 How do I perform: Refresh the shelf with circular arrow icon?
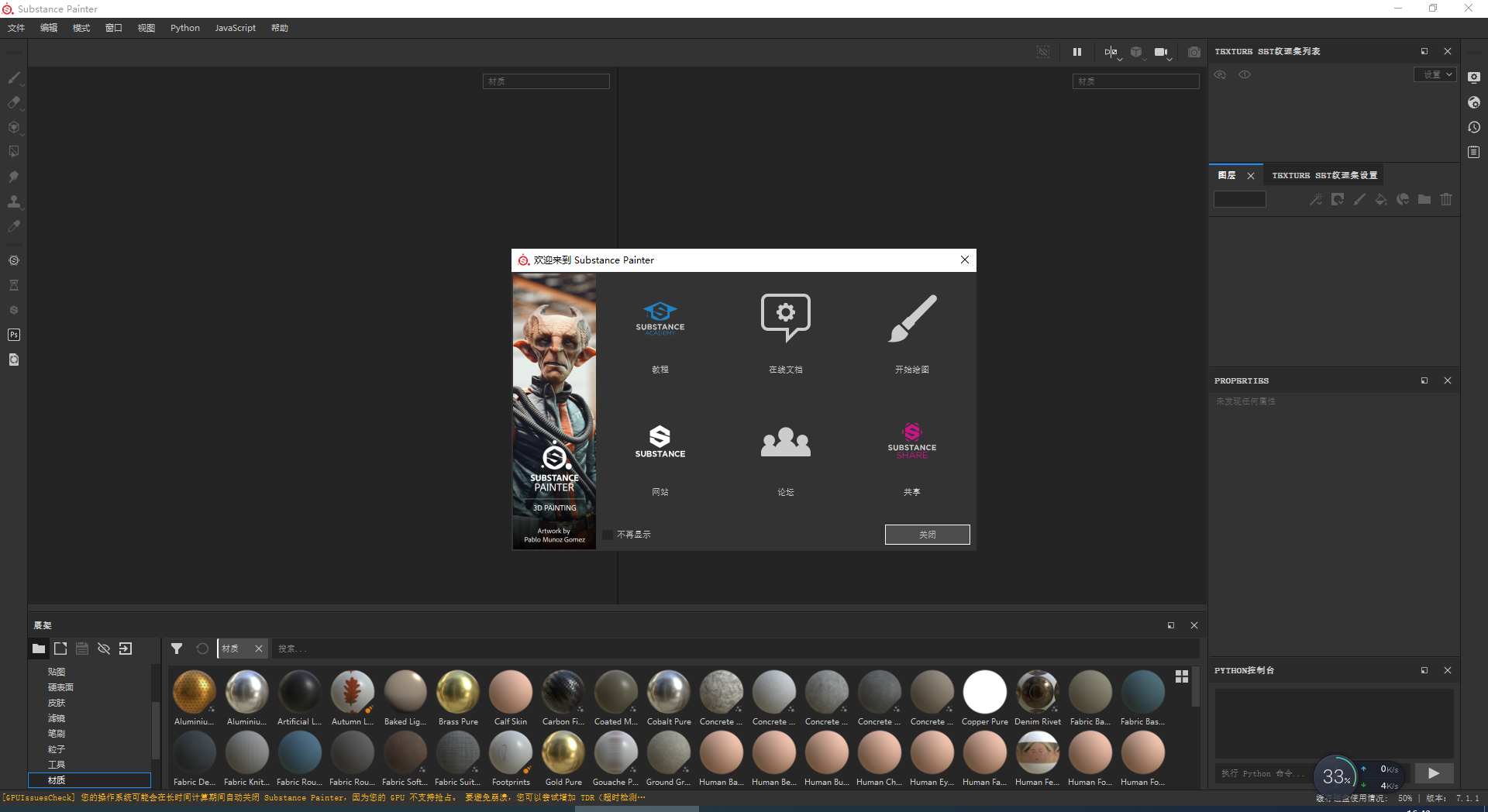click(x=202, y=649)
